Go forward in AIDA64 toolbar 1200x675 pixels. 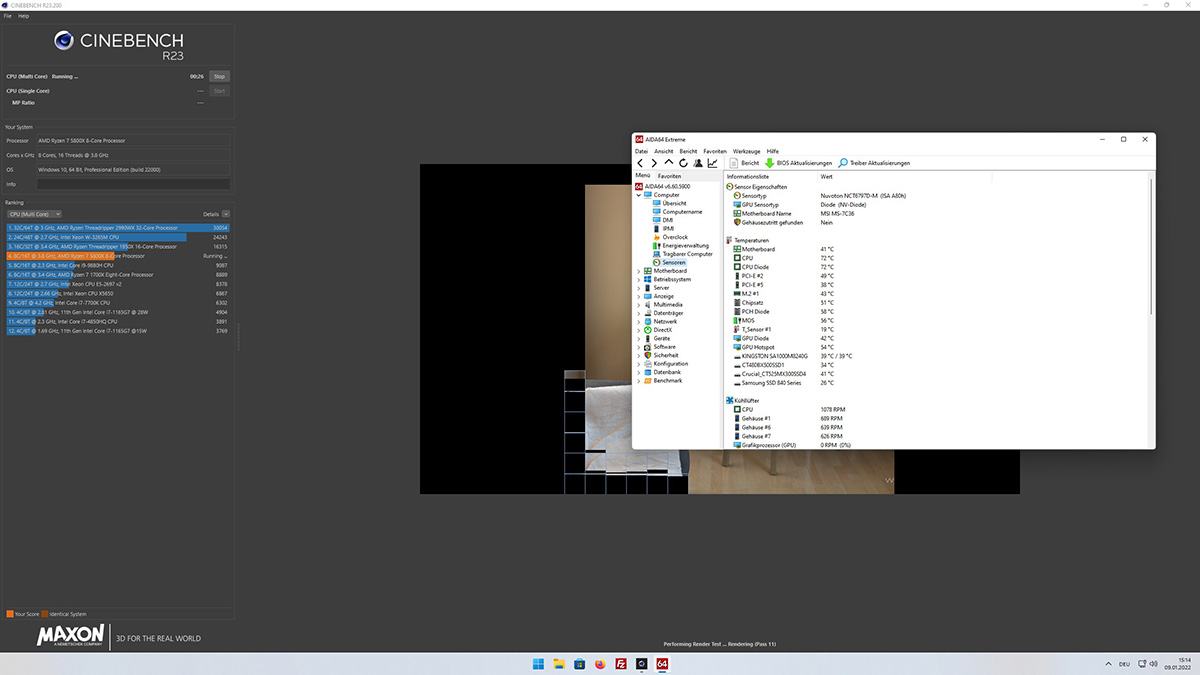pos(654,163)
